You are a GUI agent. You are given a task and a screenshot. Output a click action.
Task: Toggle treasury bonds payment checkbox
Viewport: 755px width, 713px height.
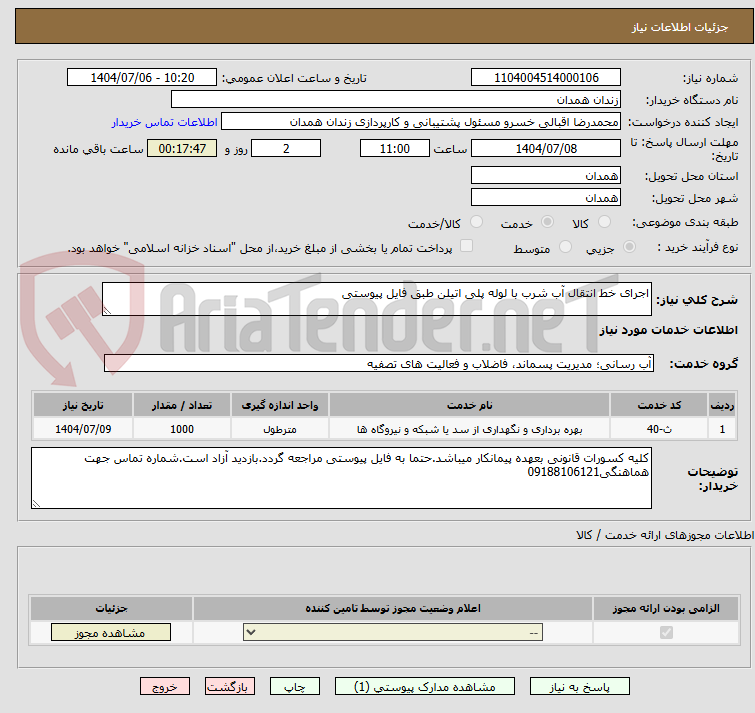click(466, 247)
